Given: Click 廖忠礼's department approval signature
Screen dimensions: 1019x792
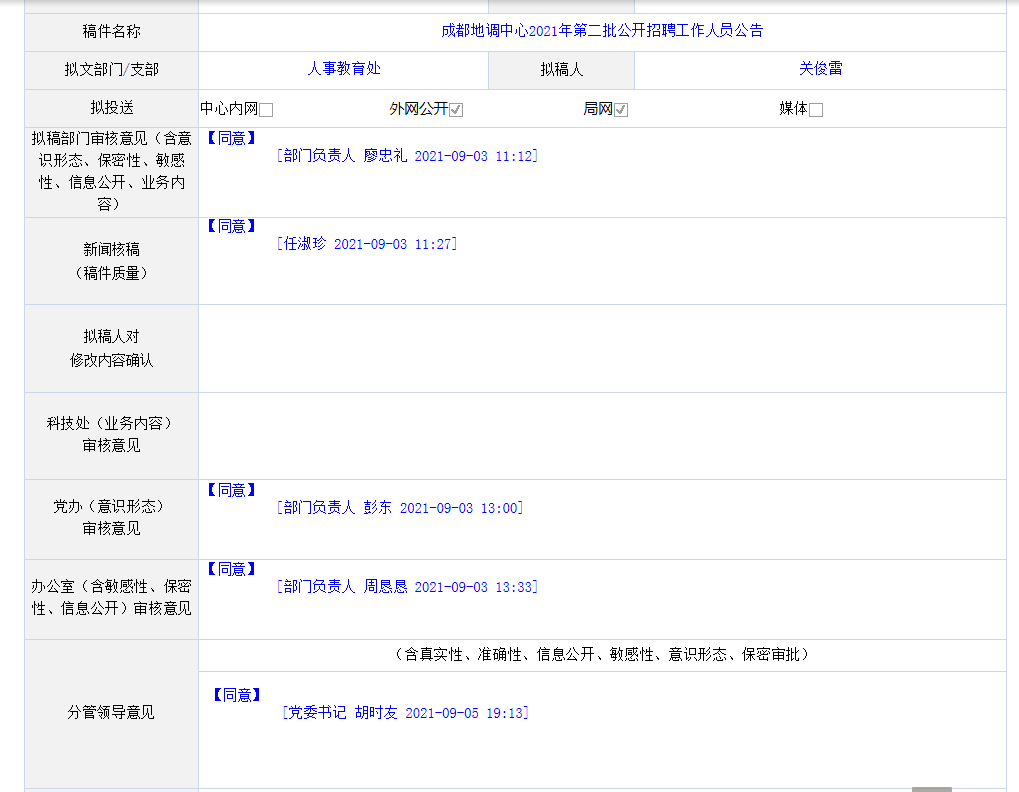Looking at the screenshot, I should (407, 156).
